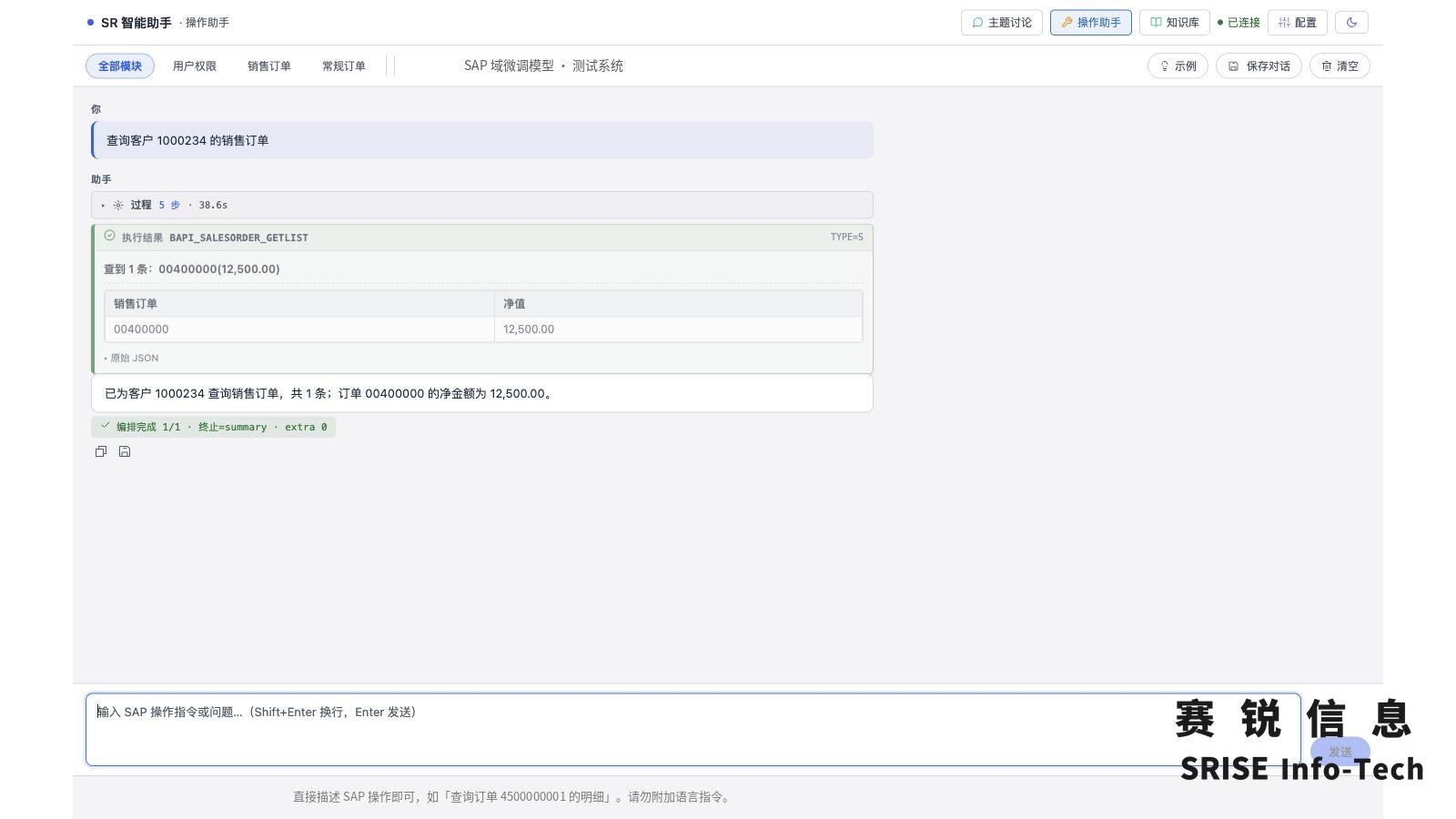Screen dimensions: 1456x819
Task: Expand the 过程 5 步 details
Action: point(482,205)
